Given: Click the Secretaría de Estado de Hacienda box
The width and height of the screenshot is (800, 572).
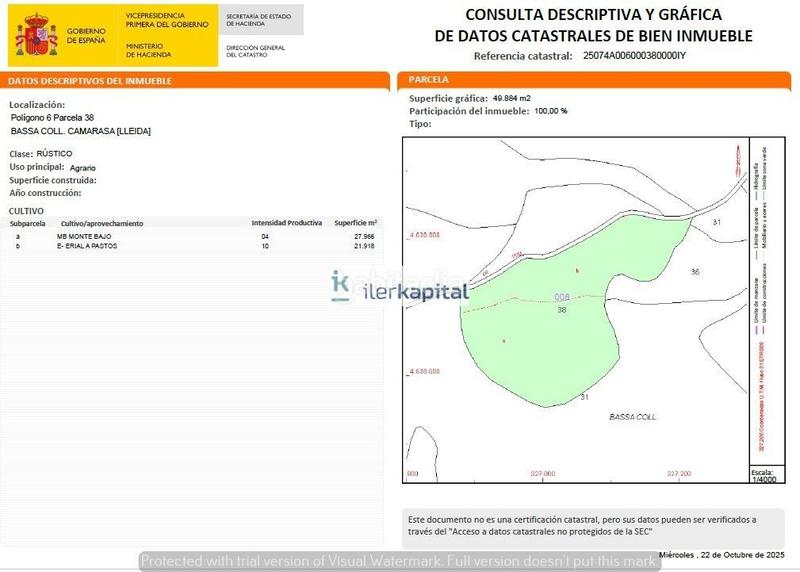Looking at the screenshot, I should coord(258,21).
